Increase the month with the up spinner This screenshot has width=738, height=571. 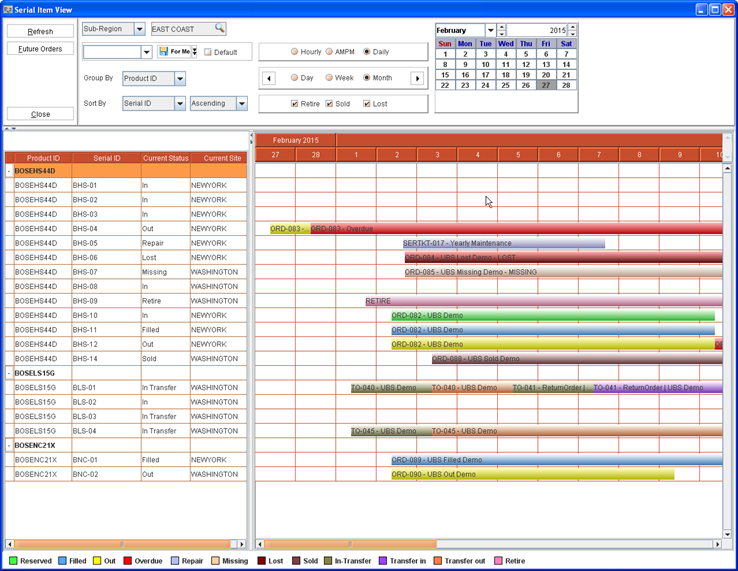point(502,27)
